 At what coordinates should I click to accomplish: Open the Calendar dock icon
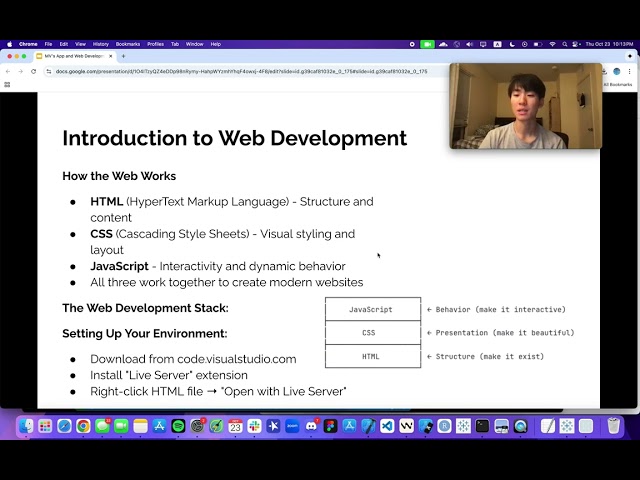point(236,426)
